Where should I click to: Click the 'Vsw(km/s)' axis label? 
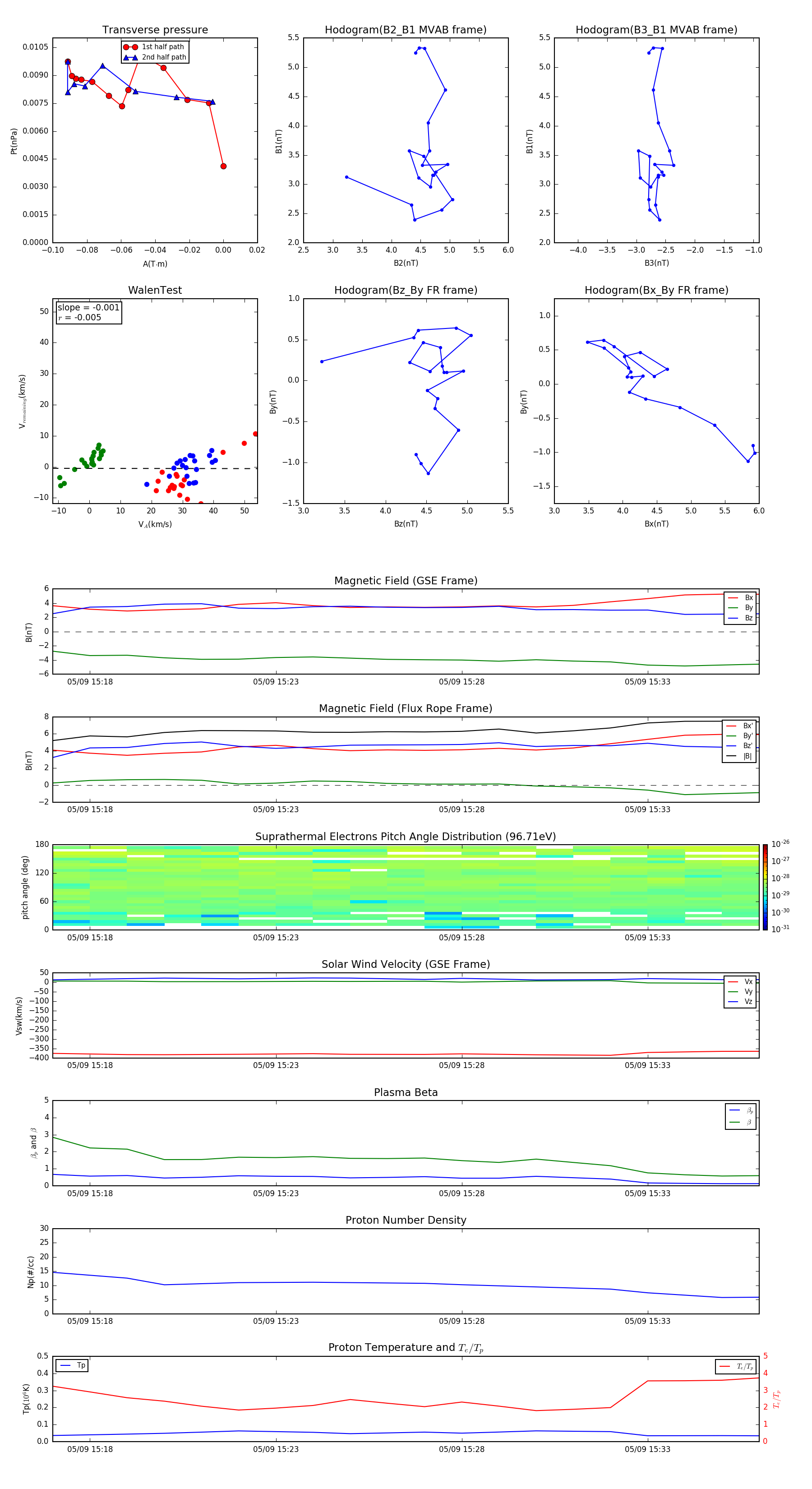[x=19, y=1016]
